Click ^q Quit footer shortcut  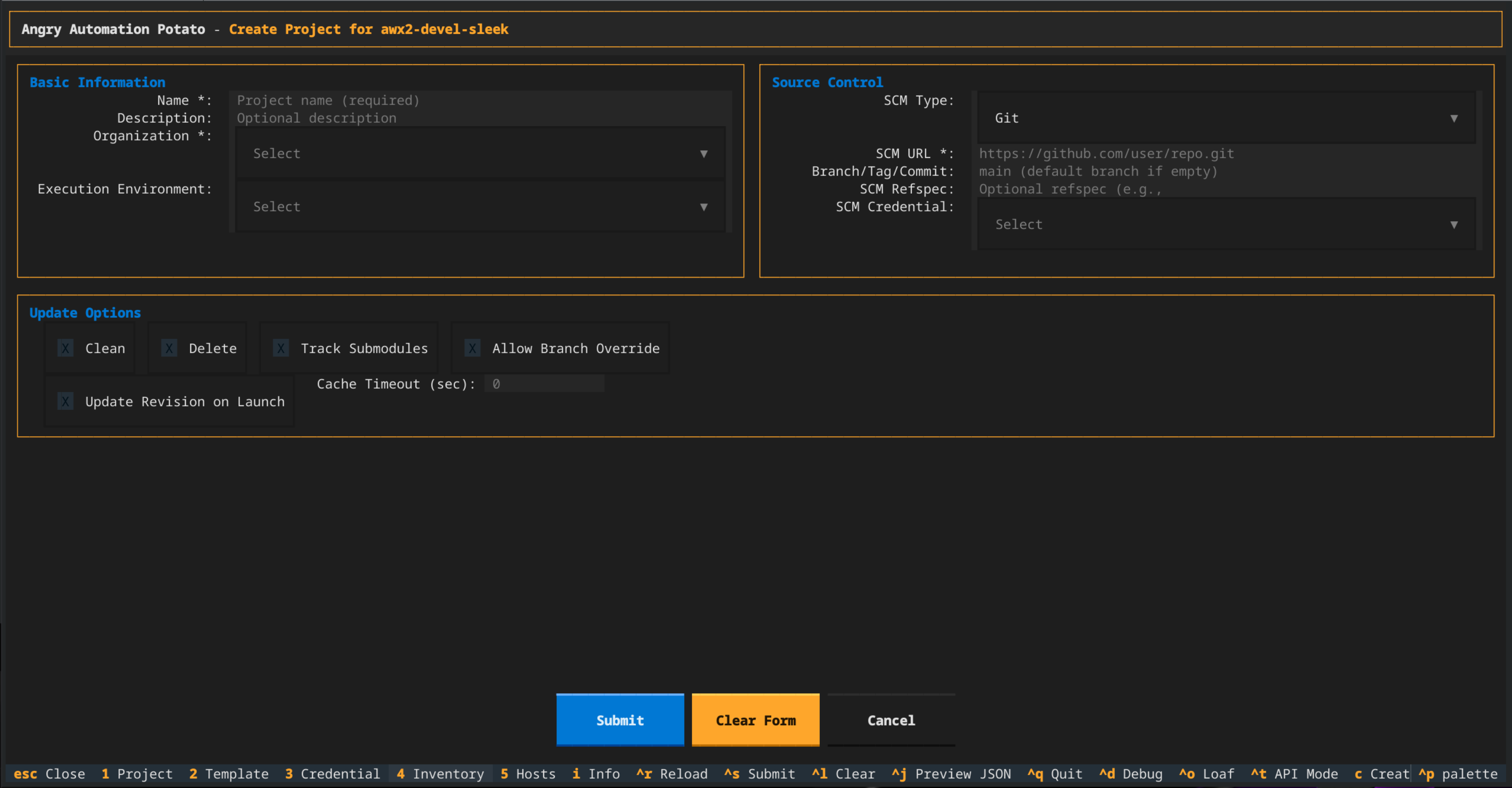(x=1055, y=774)
